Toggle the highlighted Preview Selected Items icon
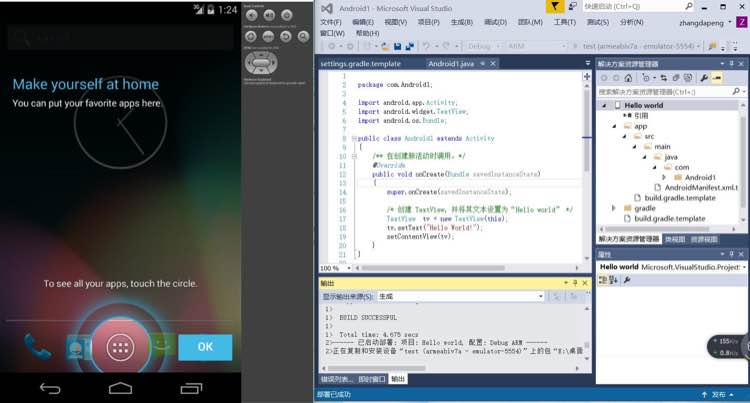The width and height of the screenshot is (750, 403). (x=717, y=78)
